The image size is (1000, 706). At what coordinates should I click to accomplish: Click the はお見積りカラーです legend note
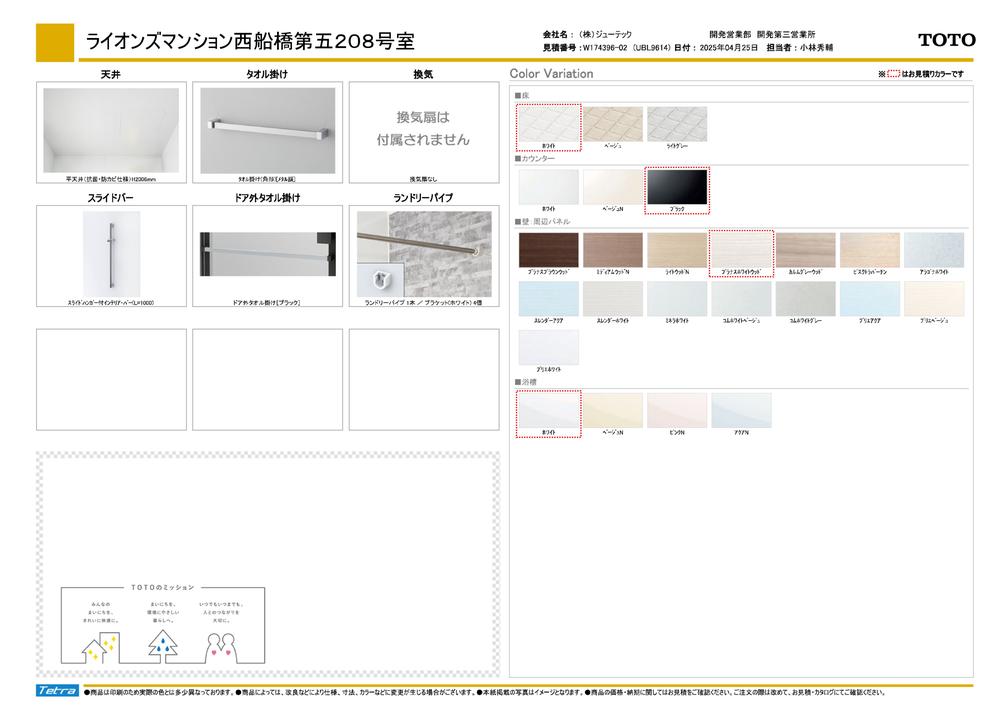point(932,74)
